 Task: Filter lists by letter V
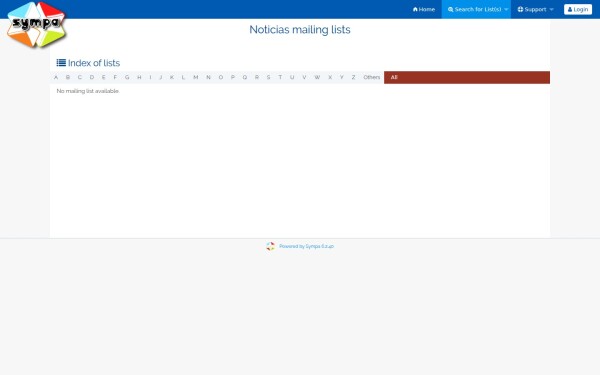pyautogui.click(x=304, y=77)
